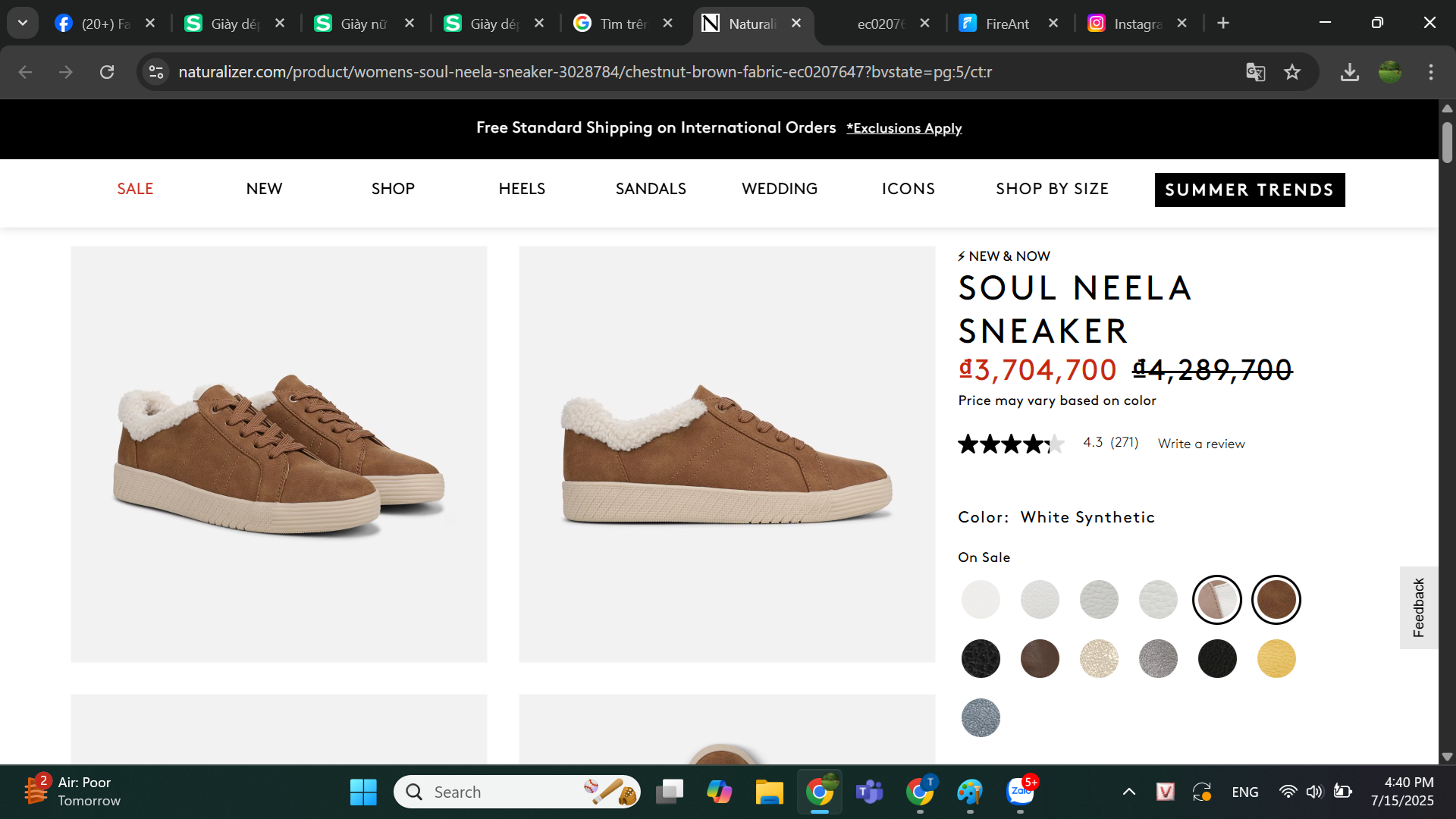Image resolution: width=1456 pixels, height=819 pixels.
Task: Click the Write a review link
Action: click(x=1200, y=444)
